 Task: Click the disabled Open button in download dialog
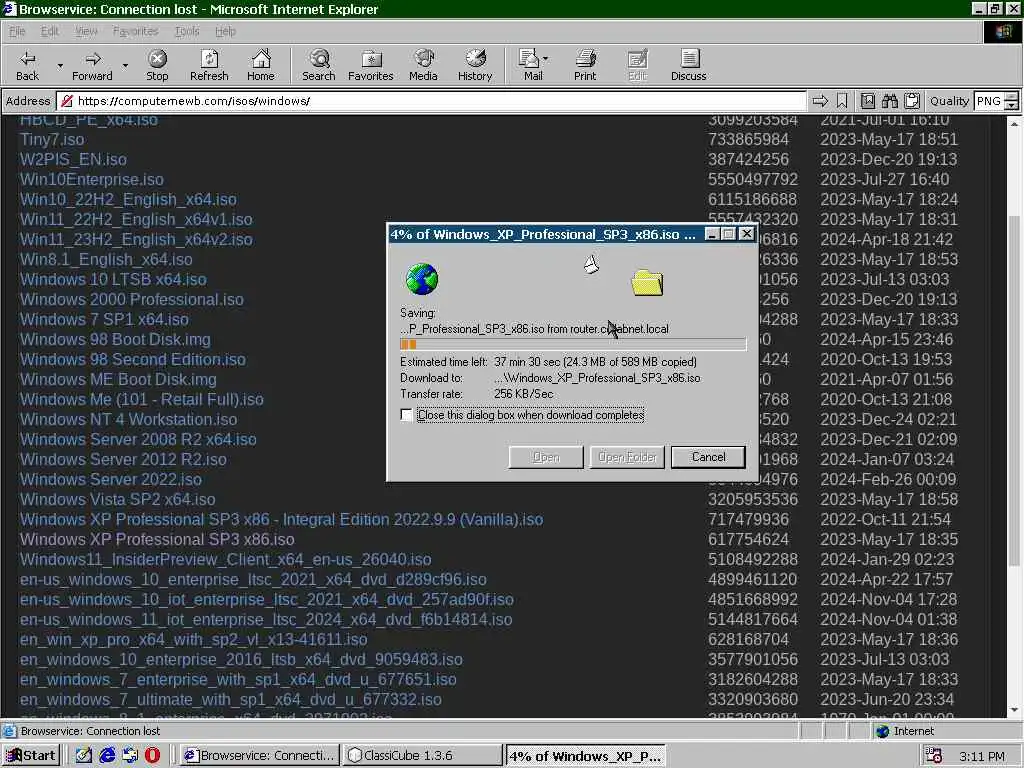[546, 457]
